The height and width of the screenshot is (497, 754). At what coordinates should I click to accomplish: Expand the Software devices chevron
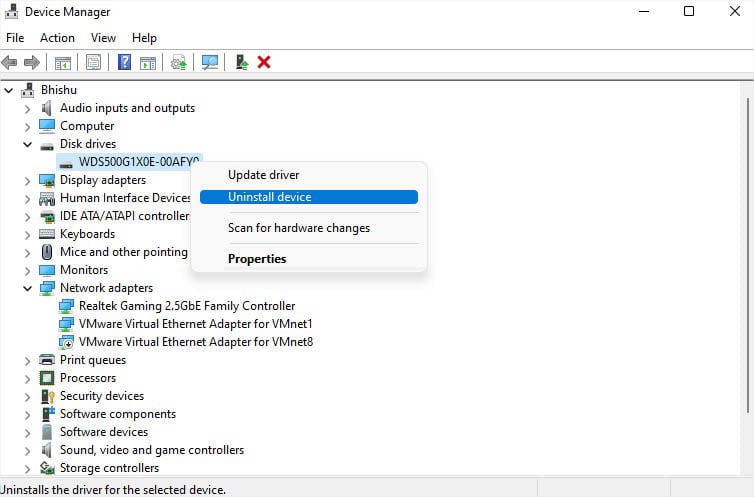tap(27, 433)
